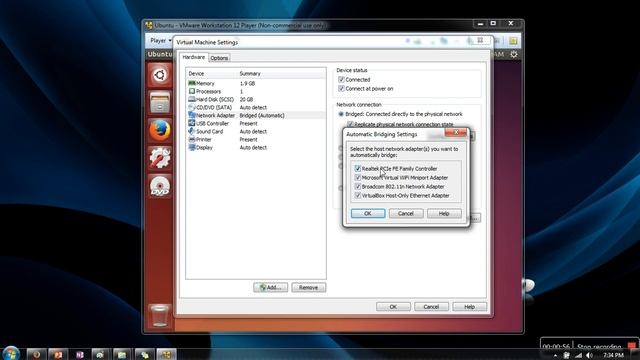Toggle Replicate physical network connection state checkbox
Viewport: 640px width, 360px height.
coord(350,124)
